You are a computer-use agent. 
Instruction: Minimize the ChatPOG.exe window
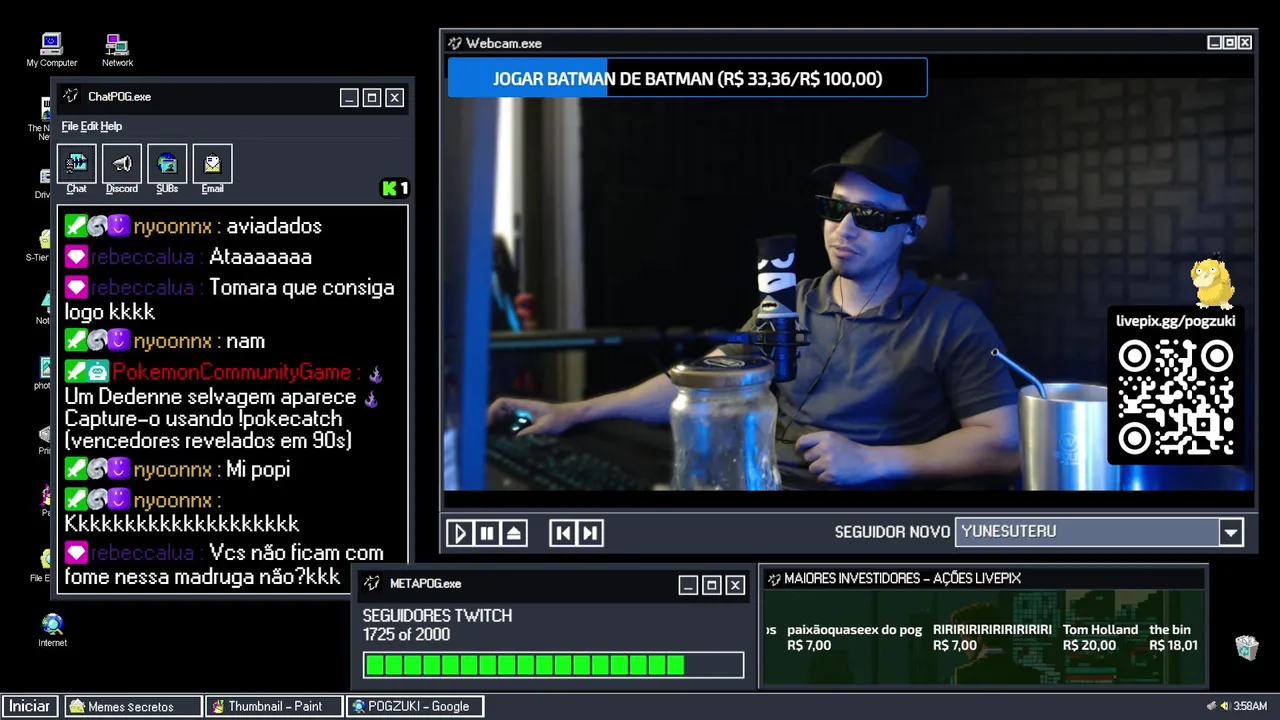[349, 97]
